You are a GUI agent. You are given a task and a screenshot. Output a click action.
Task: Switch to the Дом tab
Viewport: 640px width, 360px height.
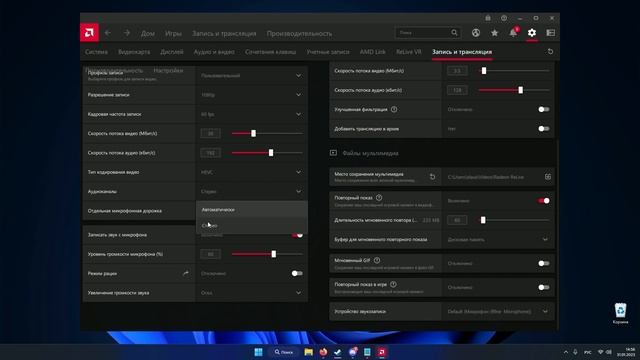(148, 33)
